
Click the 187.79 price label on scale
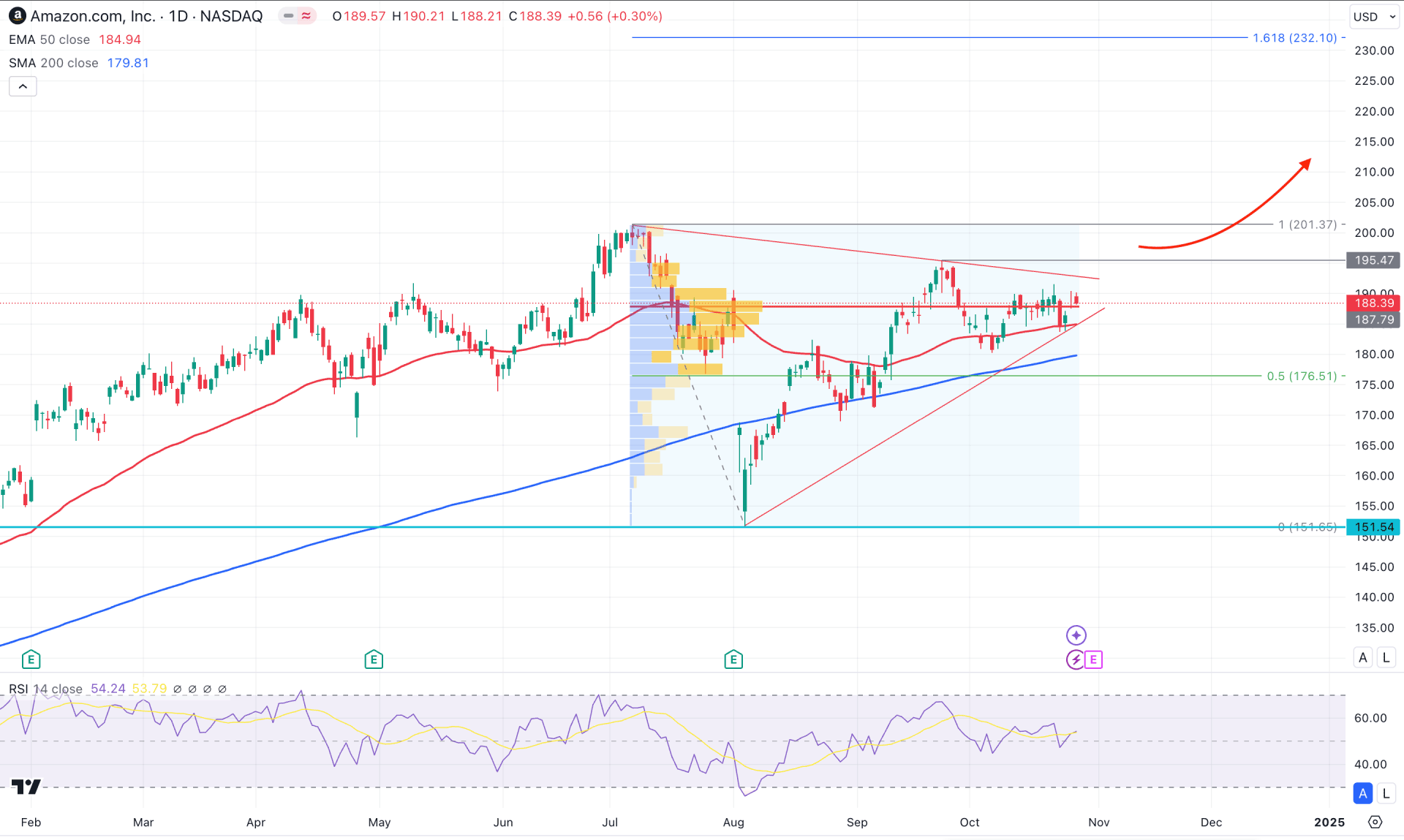point(1373,319)
